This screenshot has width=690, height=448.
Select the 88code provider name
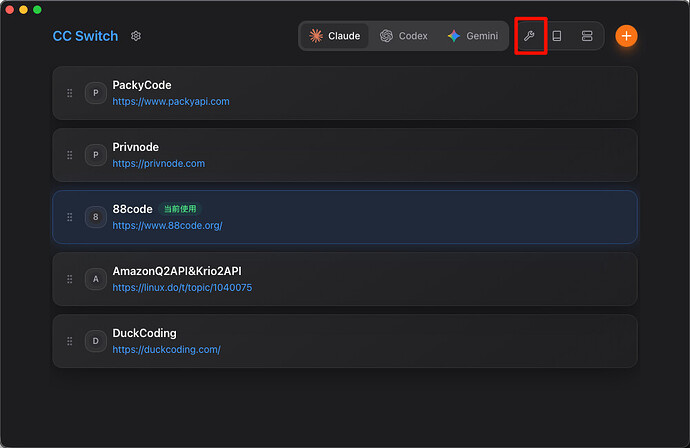pyautogui.click(x=132, y=209)
